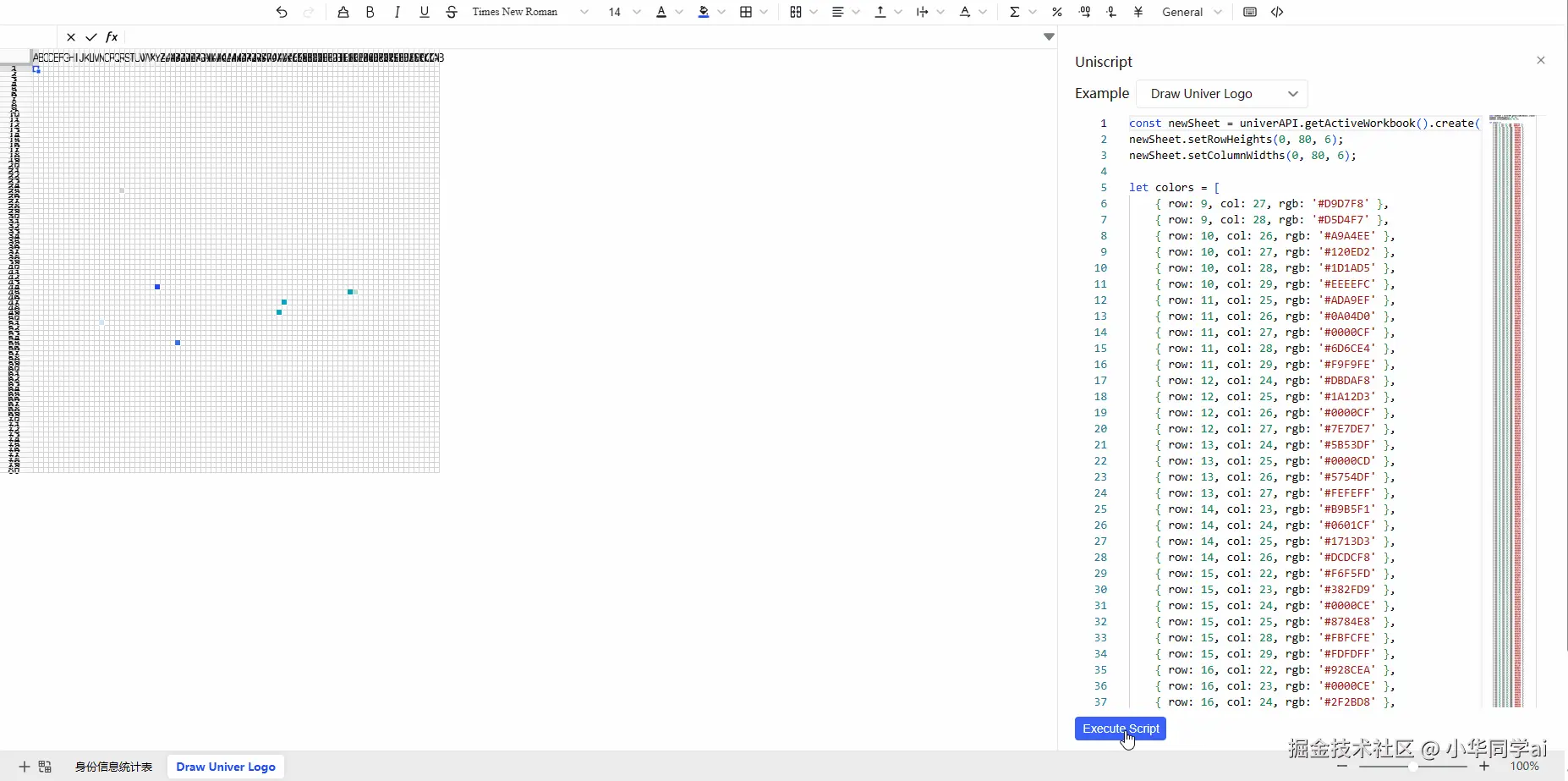Viewport: 1568px width, 781px height.
Task: Click the vertical align icon
Action: (880, 12)
